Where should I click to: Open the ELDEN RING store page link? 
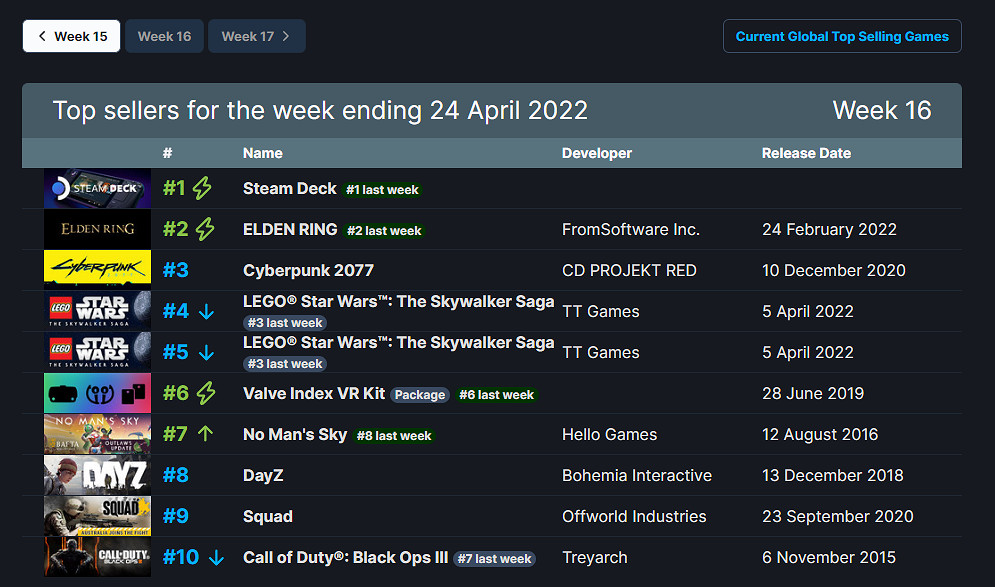tap(290, 229)
